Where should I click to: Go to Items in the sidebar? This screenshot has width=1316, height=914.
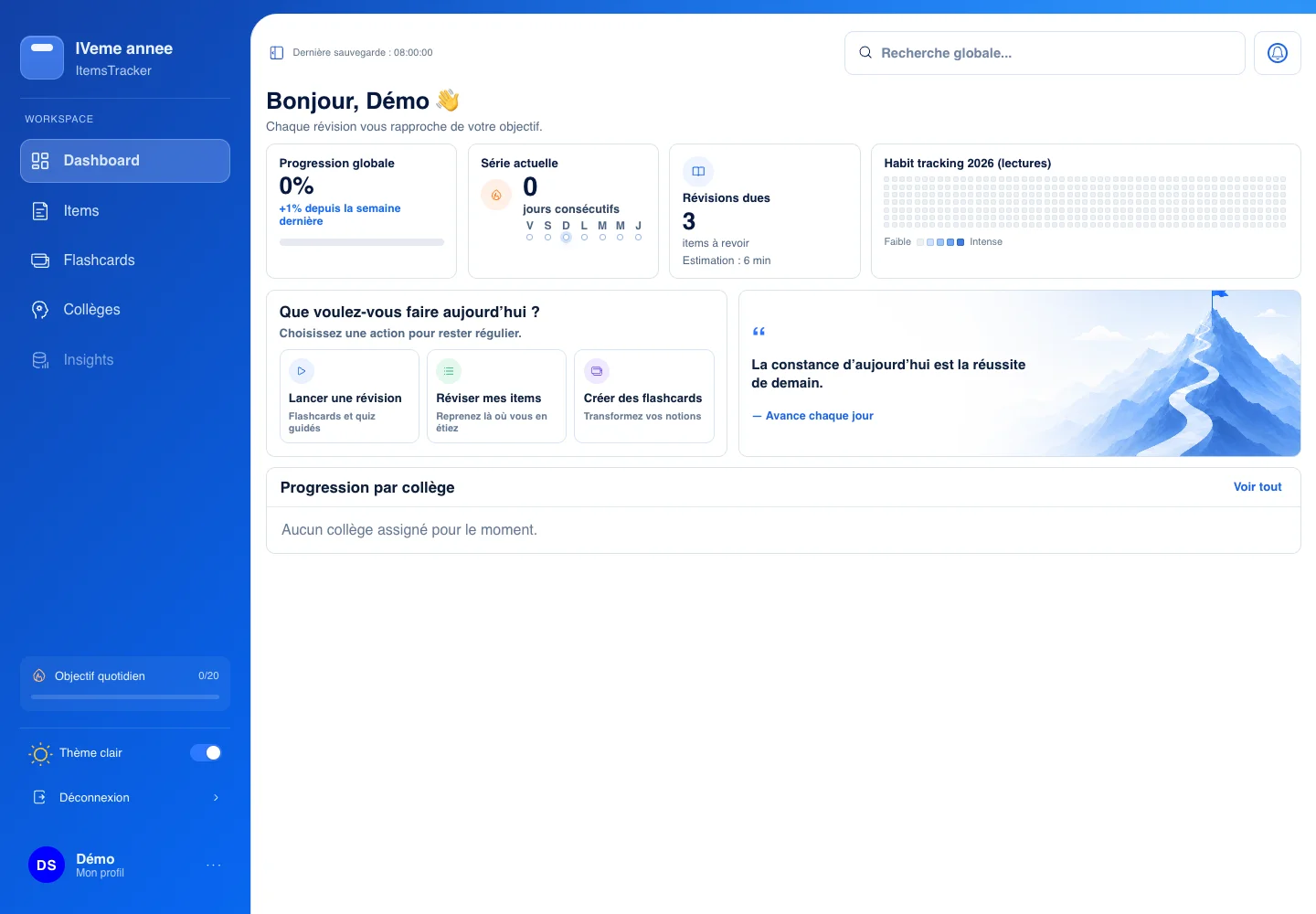pyautogui.click(x=125, y=211)
